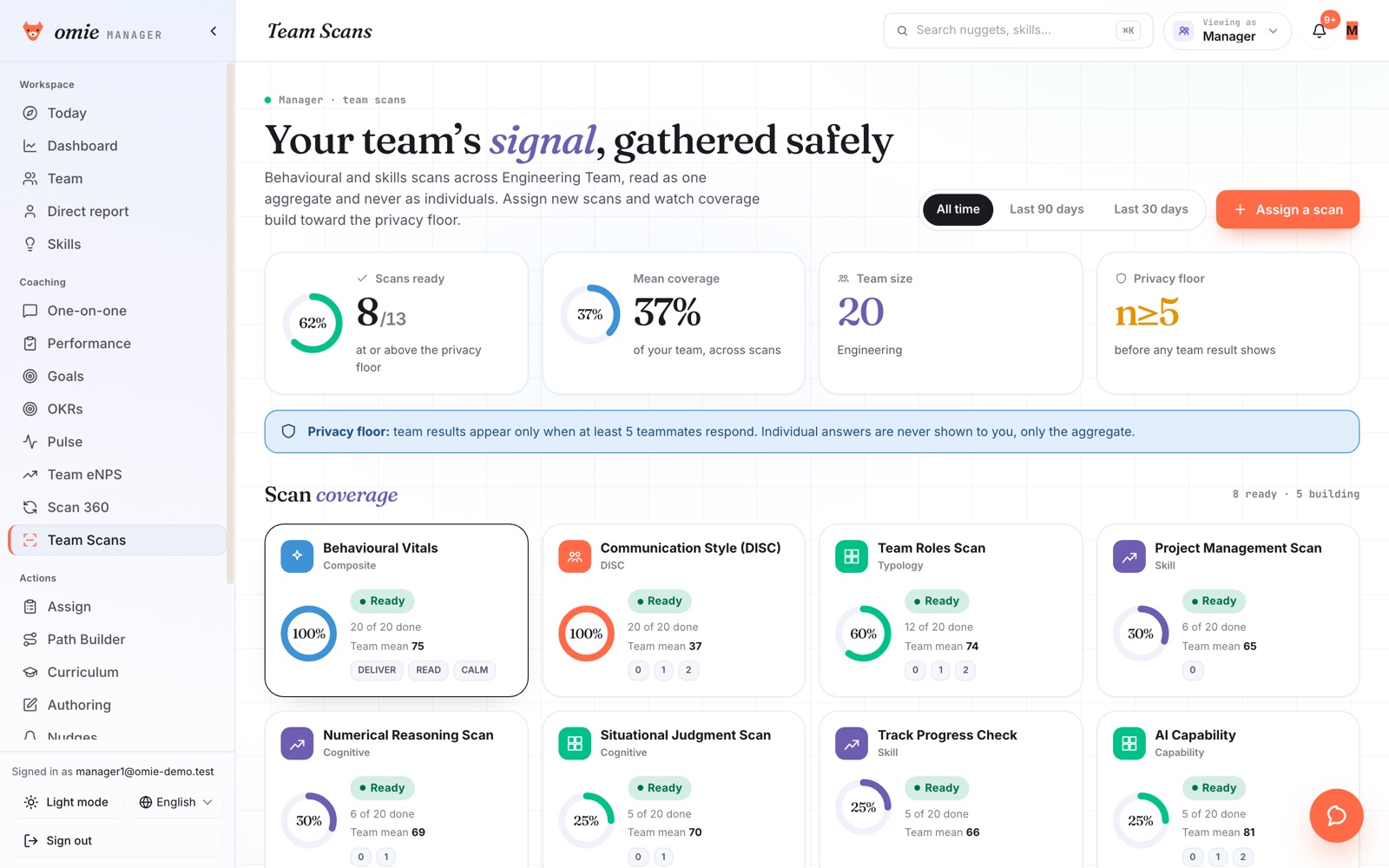Image resolution: width=1389 pixels, height=868 pixels.
Task: Click the 'Team mean 81' text on AI Capability
Action: (1218, 832)
